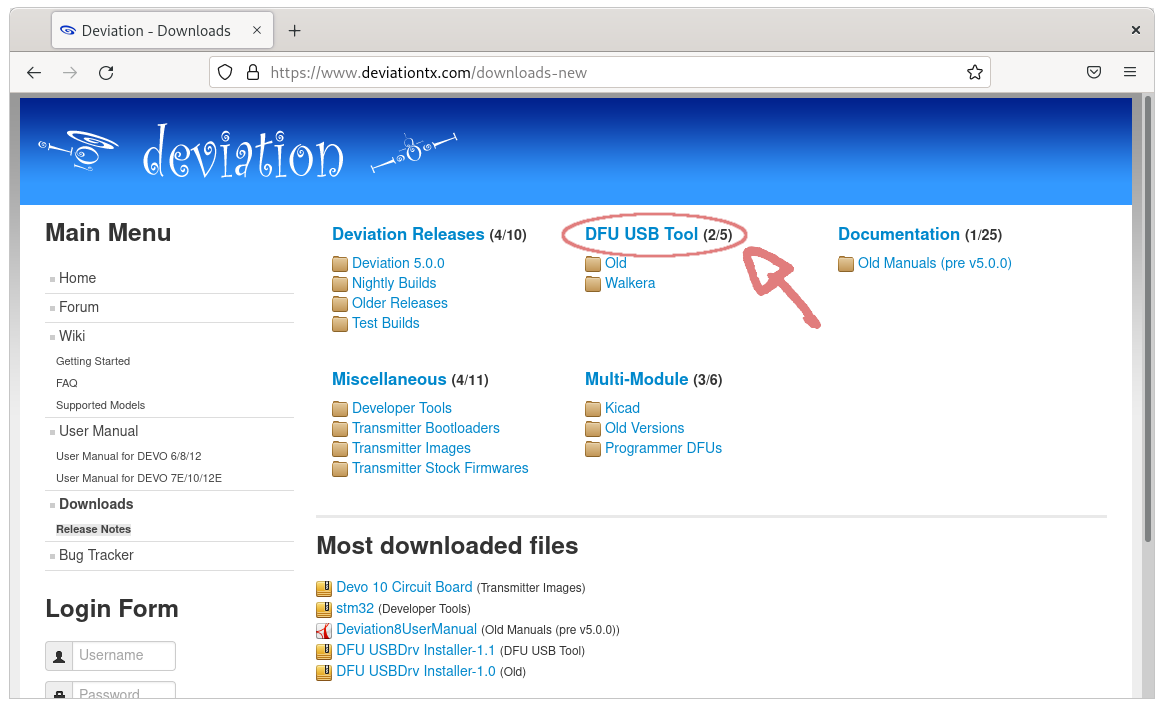Open the Multi-Module category heading

point(636,379)
